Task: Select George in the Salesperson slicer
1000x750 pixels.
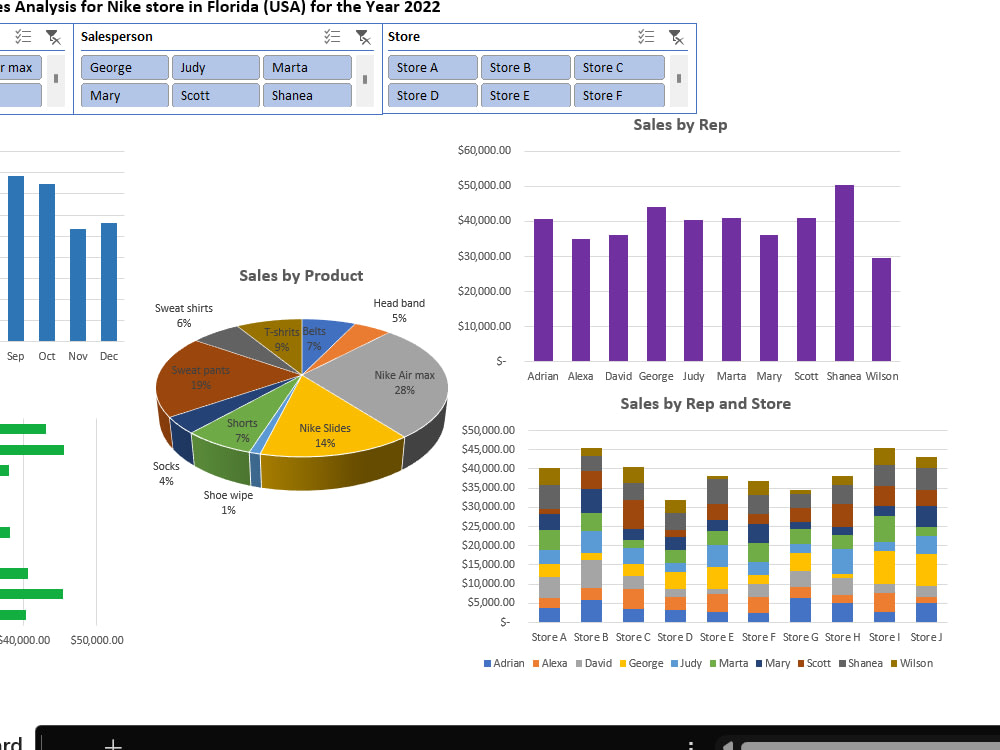Action: (x=125, y=68)
